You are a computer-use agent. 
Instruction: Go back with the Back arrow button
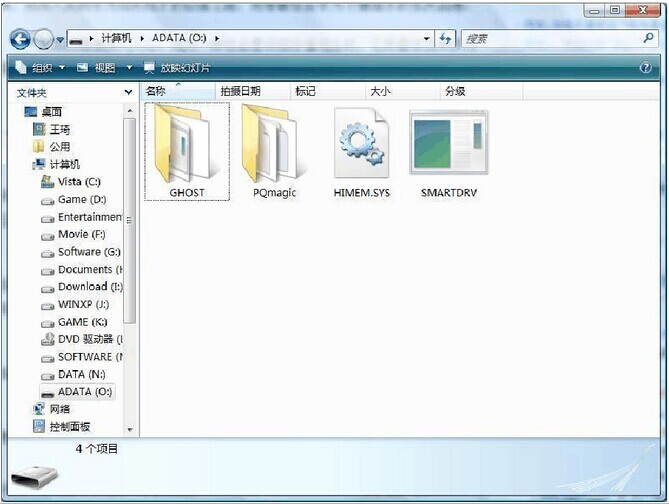point(20,39)
